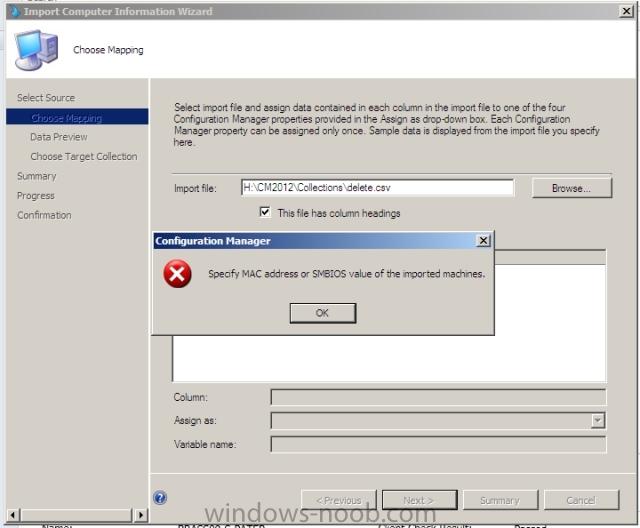
Task: Click the right scroll arrow in sidebar
Action: click(141, 515)
